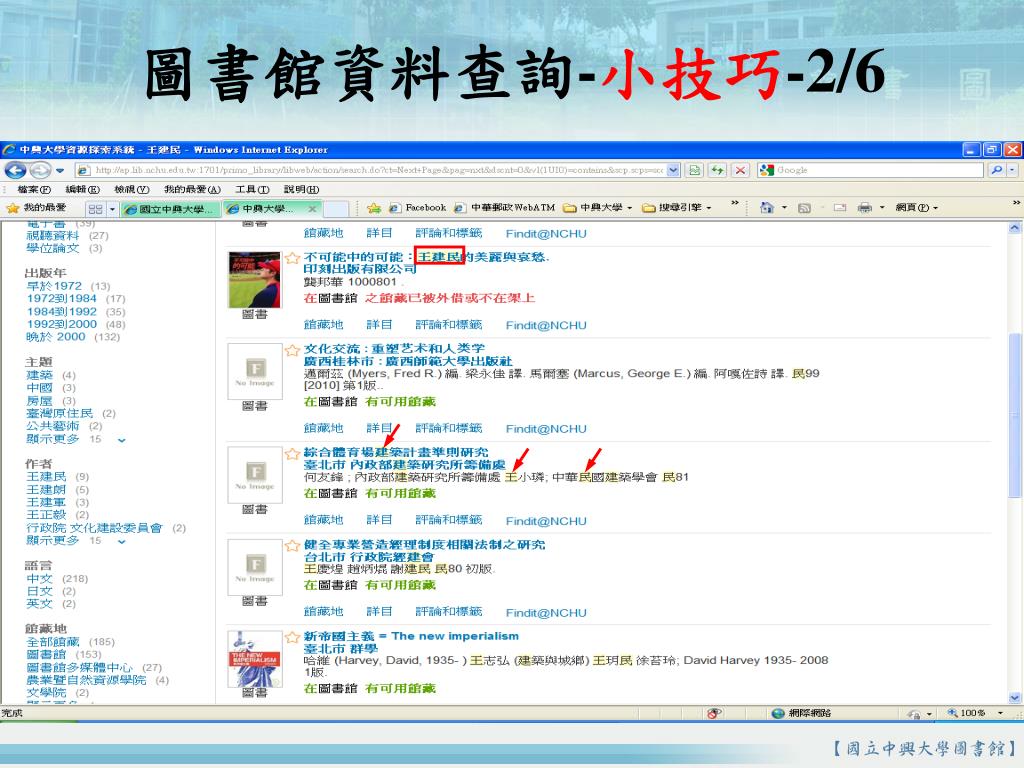Click the Quick Tabs grid icon
Image resolution: width=1024 pixels, height=768 pixels.
[x=95, y=209]
